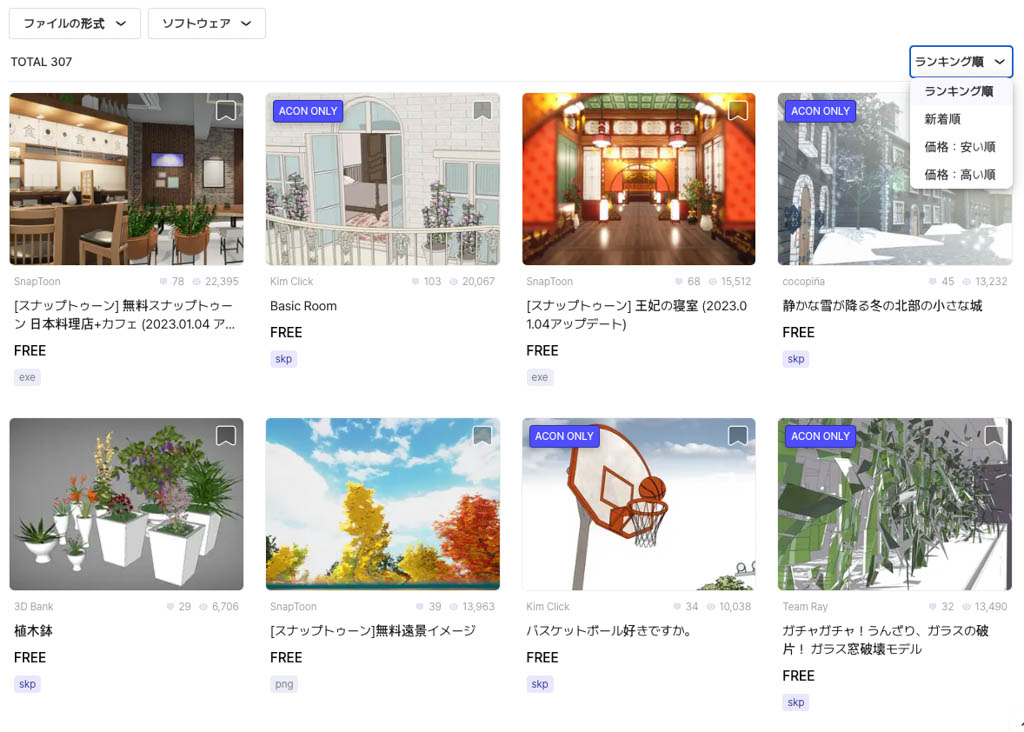Open title バスケットボール好きですか。

[609, 631]
